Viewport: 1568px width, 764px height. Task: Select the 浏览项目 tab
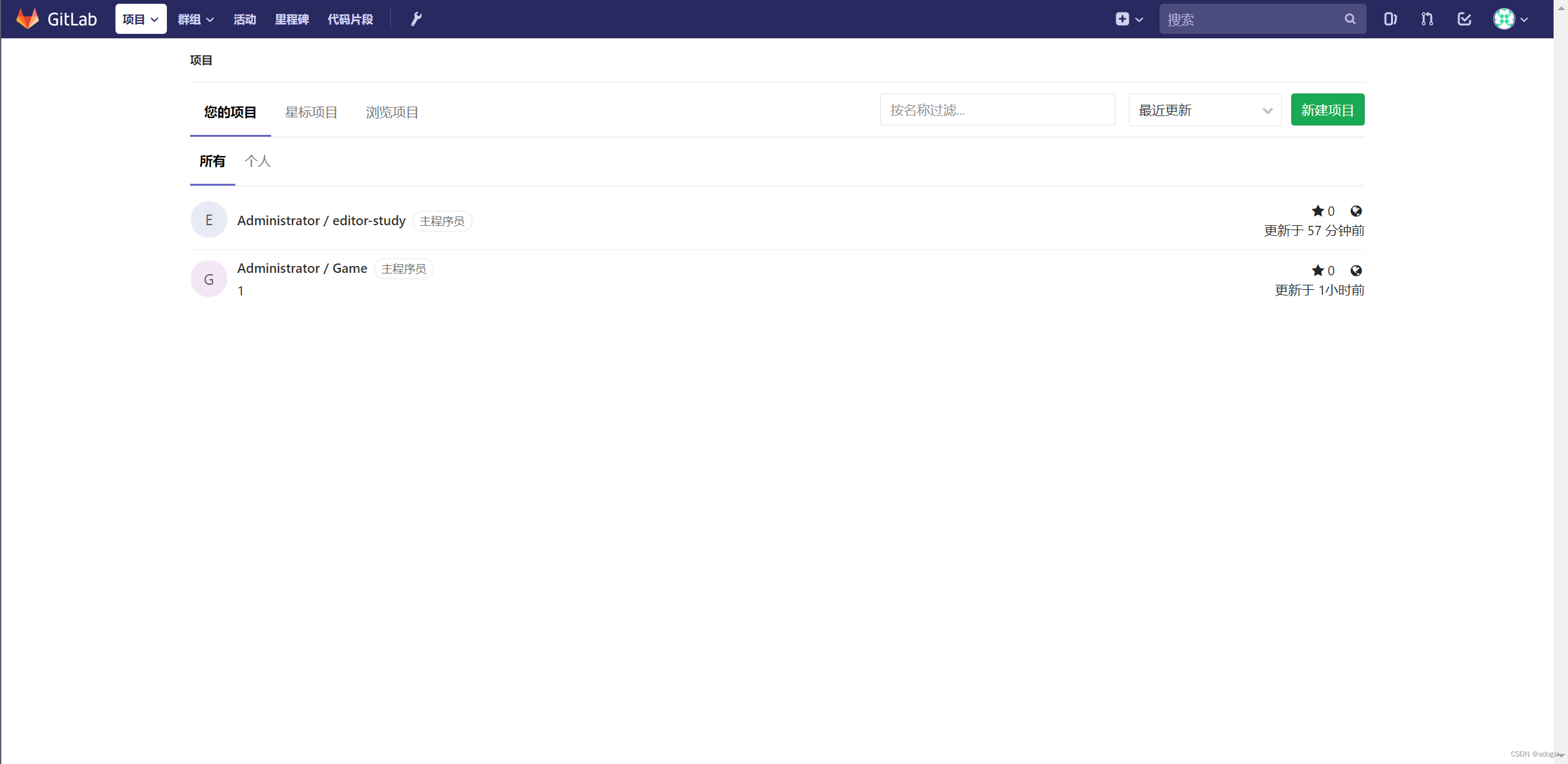(392, 112)
